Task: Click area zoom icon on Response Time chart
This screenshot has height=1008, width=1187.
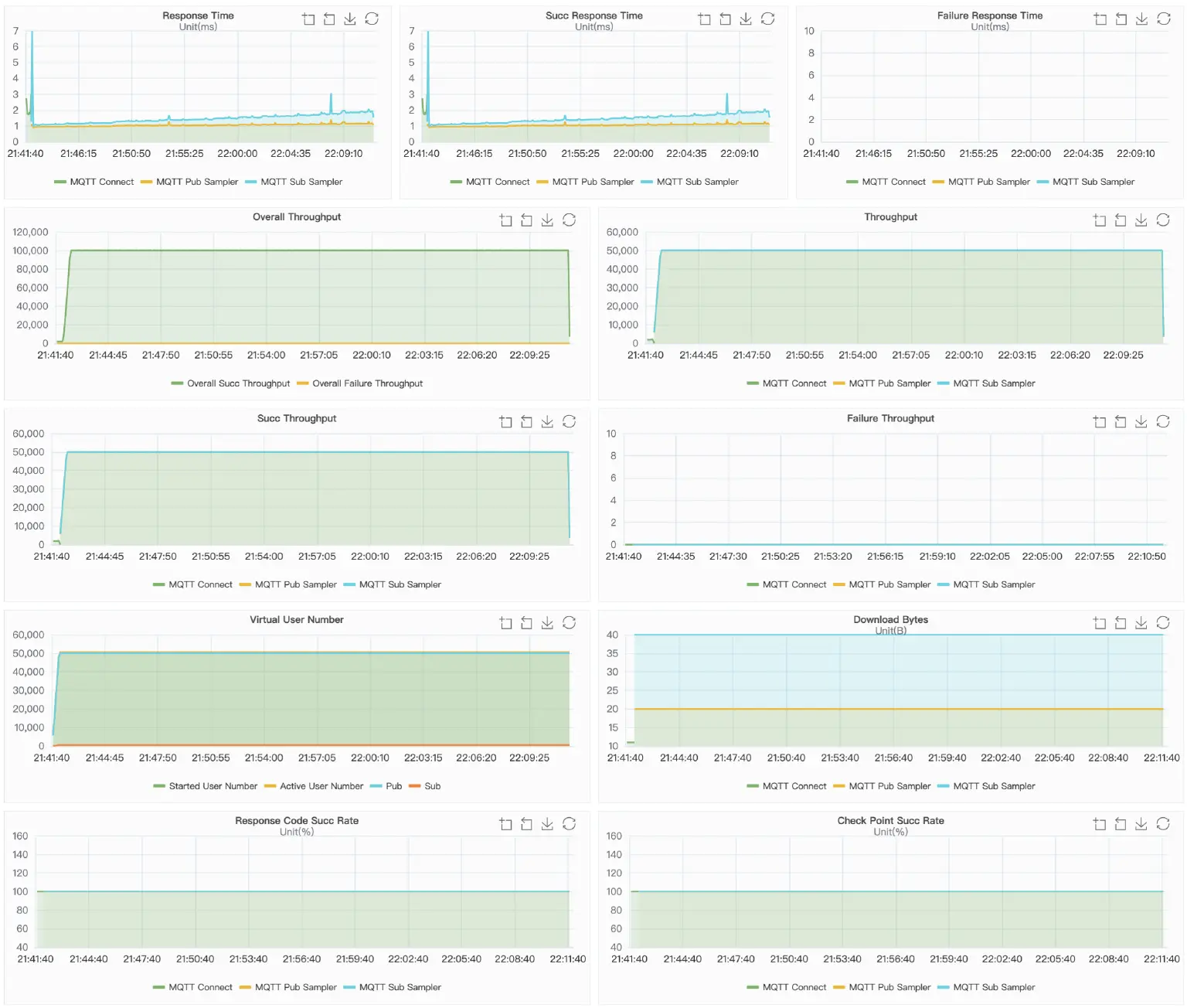Action: [x=308, y=19]
